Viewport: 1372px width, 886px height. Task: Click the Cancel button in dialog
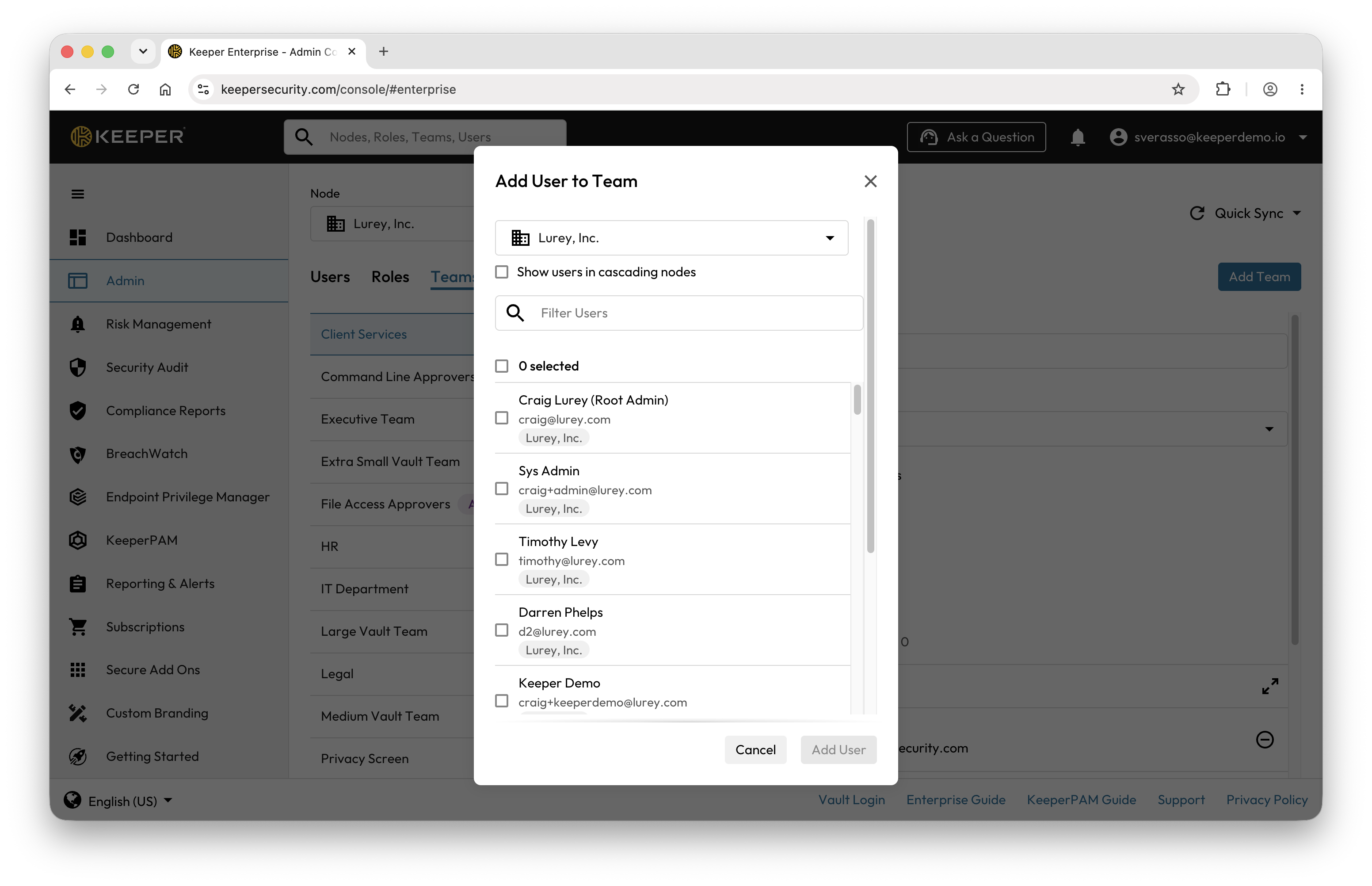(x=755, y=750)
